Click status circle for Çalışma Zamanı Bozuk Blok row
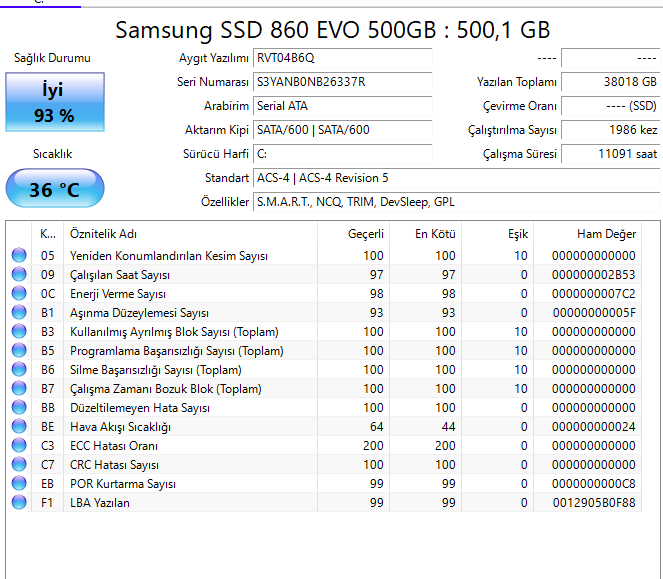Viewport: 663px width, 579px height. point(19,389)
